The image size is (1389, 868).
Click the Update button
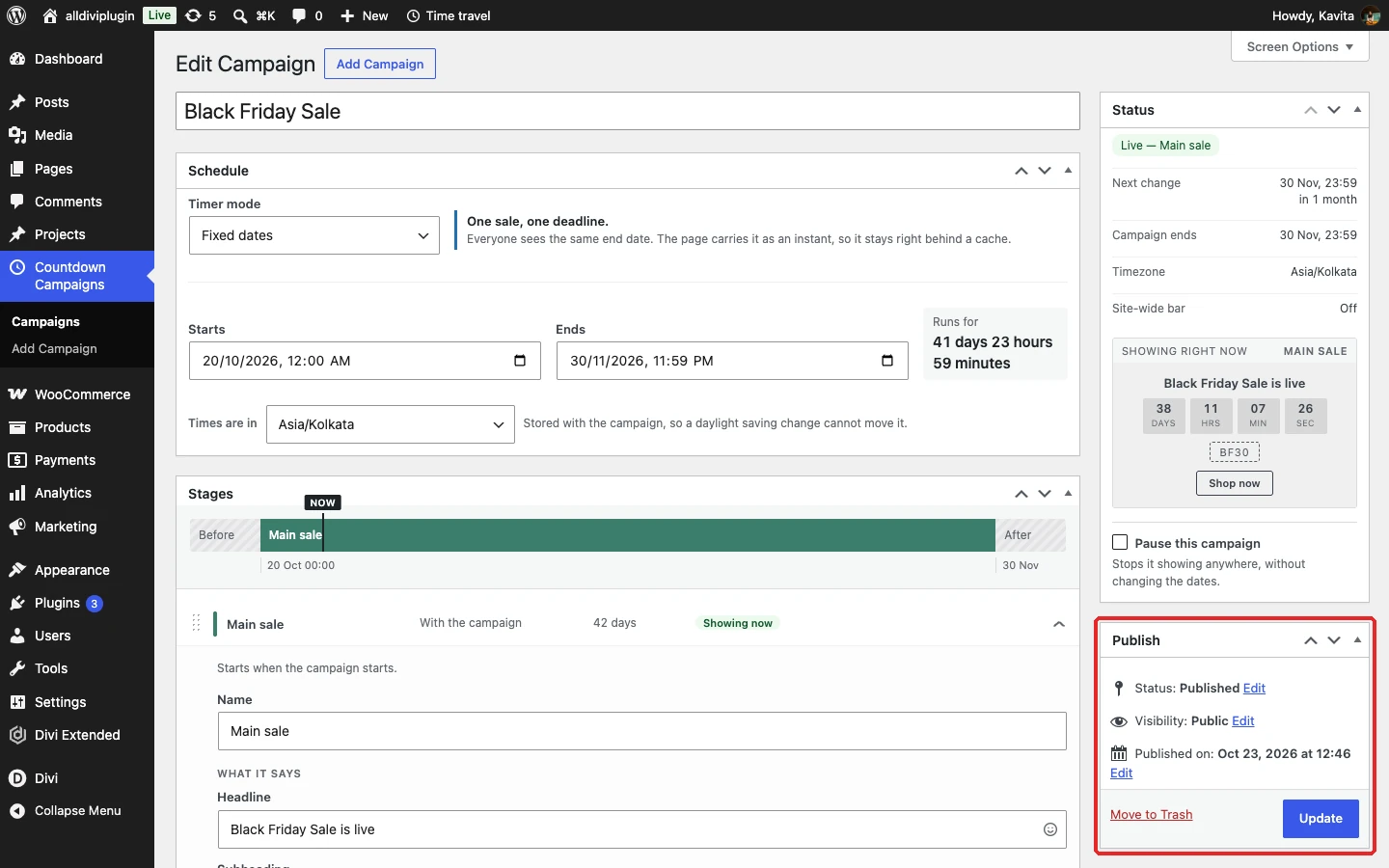click(x=1321, y=819)
